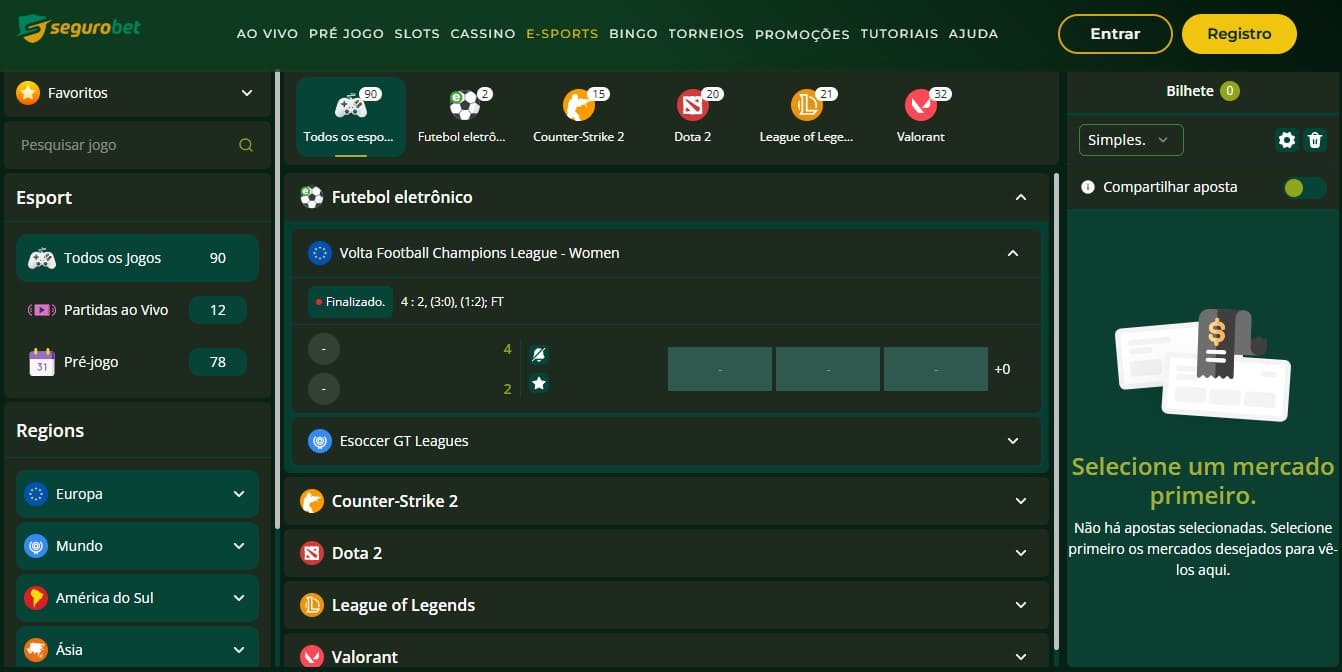The width and height of the screenshot is (1342, 672).
Task: Click the Registro button
Action: (1239, 34)
